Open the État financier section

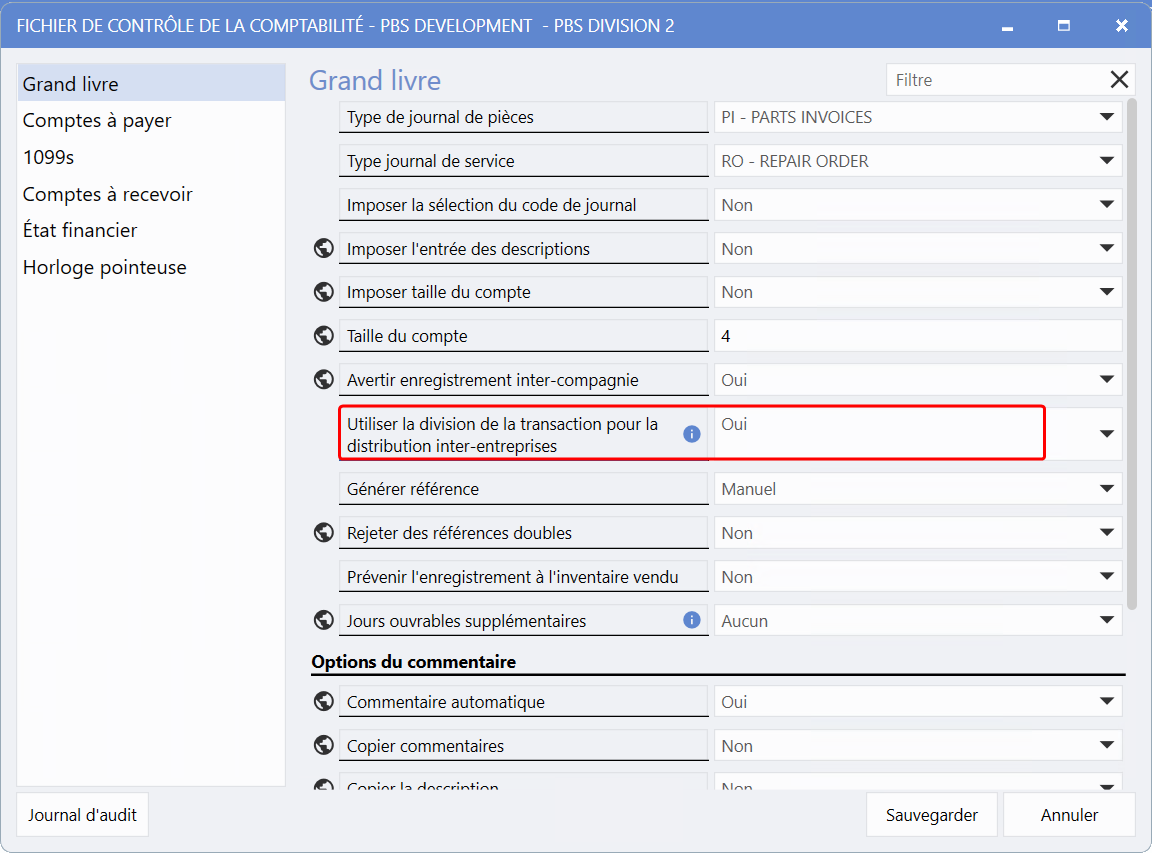pyautogui.click(x=80, y=230)
